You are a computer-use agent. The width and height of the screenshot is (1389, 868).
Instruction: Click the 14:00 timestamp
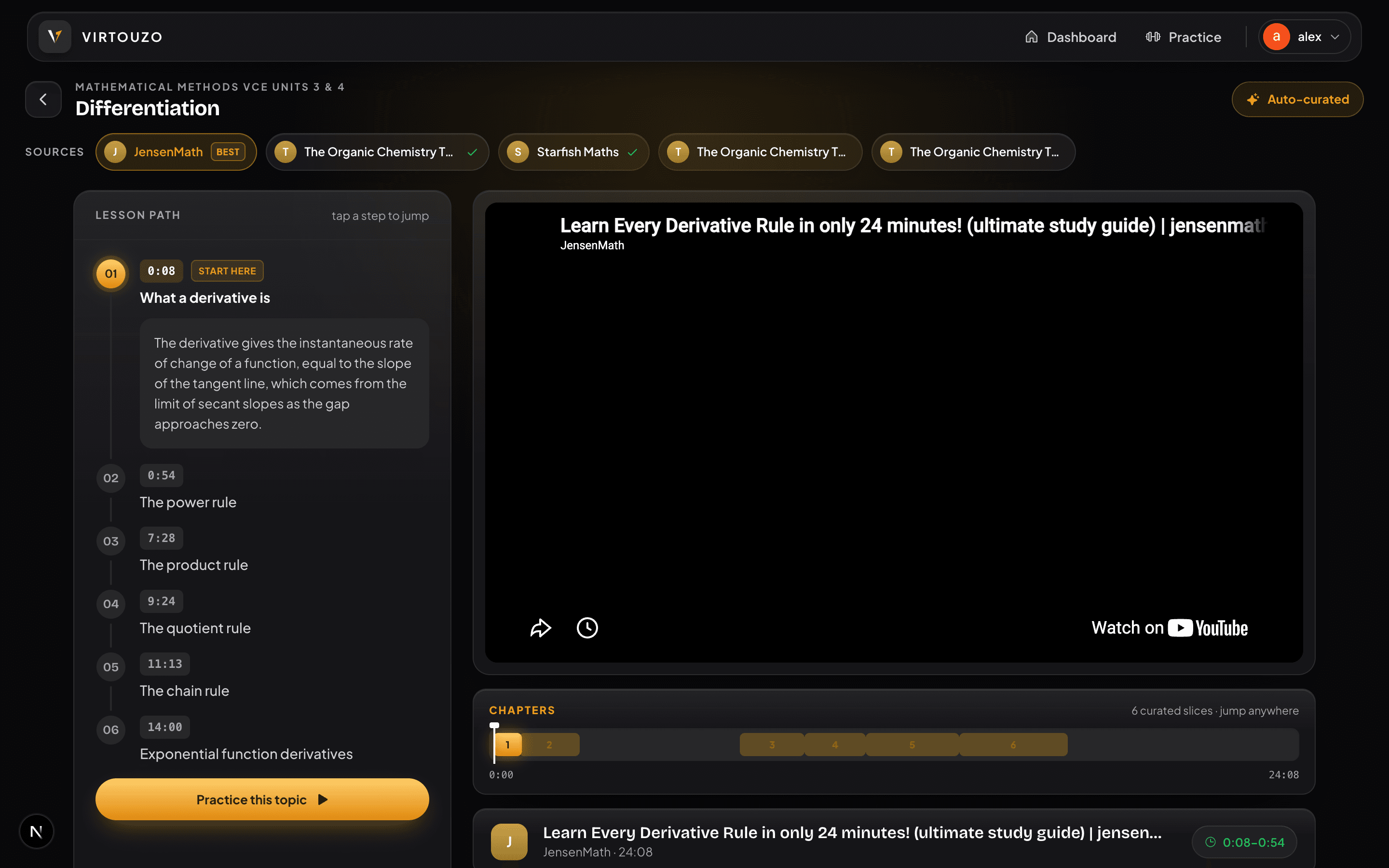click(165, 727)
